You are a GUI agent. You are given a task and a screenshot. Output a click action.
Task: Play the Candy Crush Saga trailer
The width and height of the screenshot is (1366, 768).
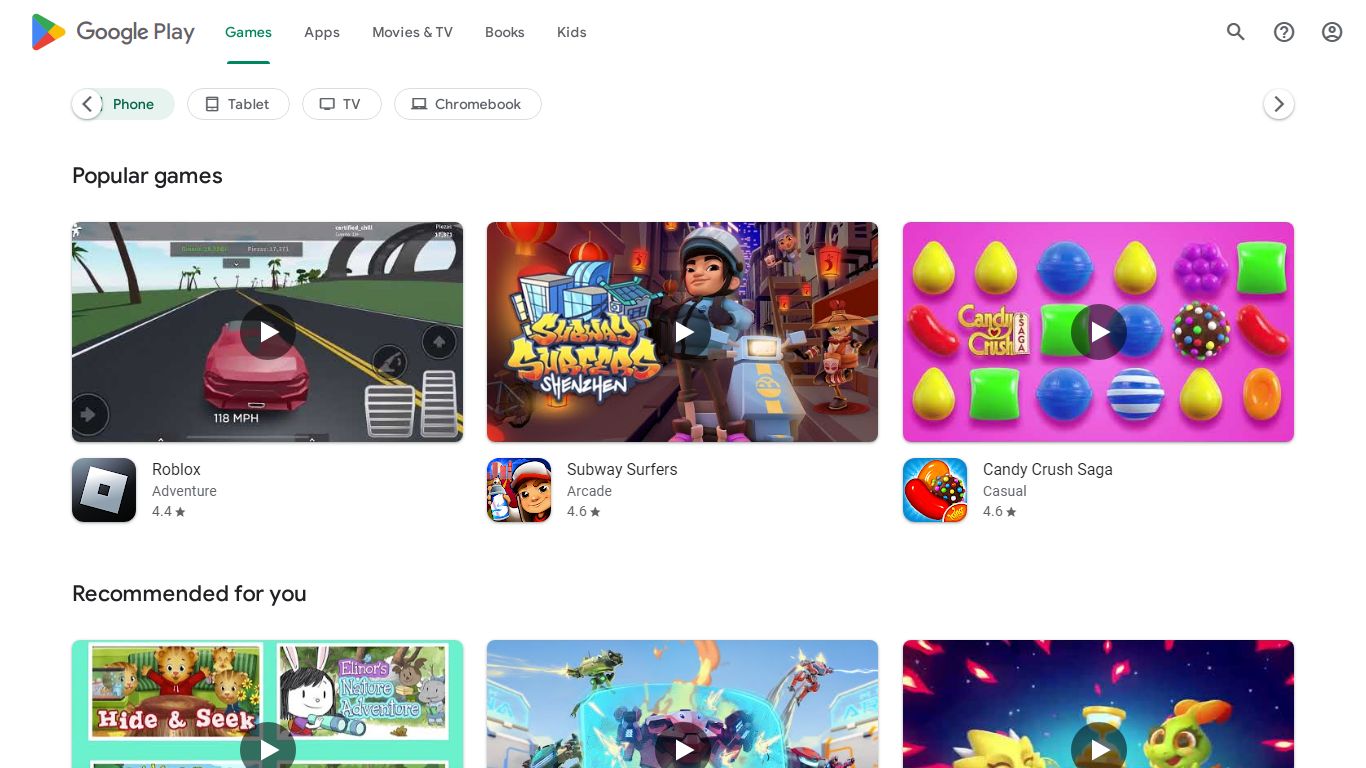[1099, 332]
